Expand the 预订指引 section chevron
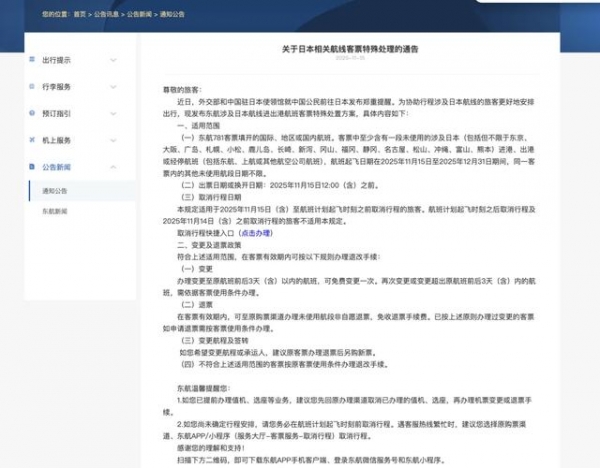This screenshot has width=600, height=468. [x=114, y=113]
